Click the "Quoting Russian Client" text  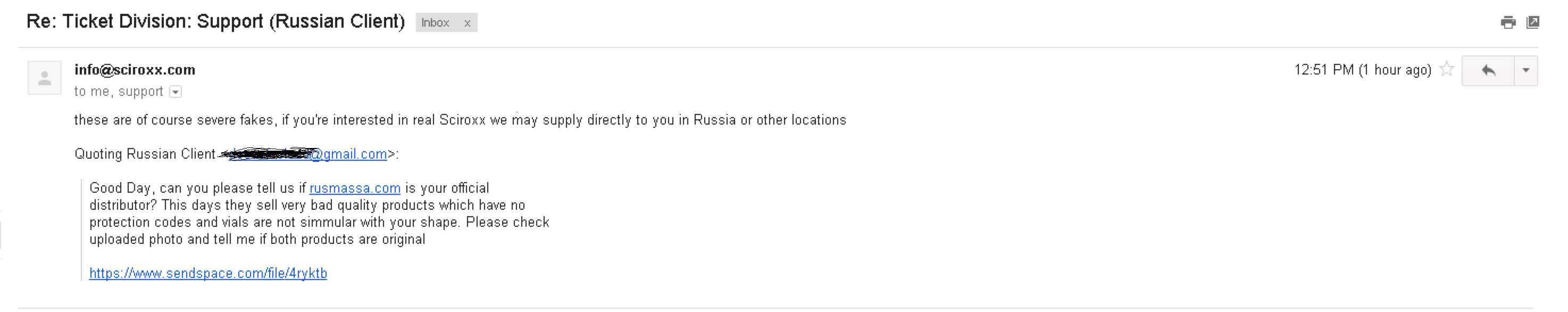coord(145,154)
